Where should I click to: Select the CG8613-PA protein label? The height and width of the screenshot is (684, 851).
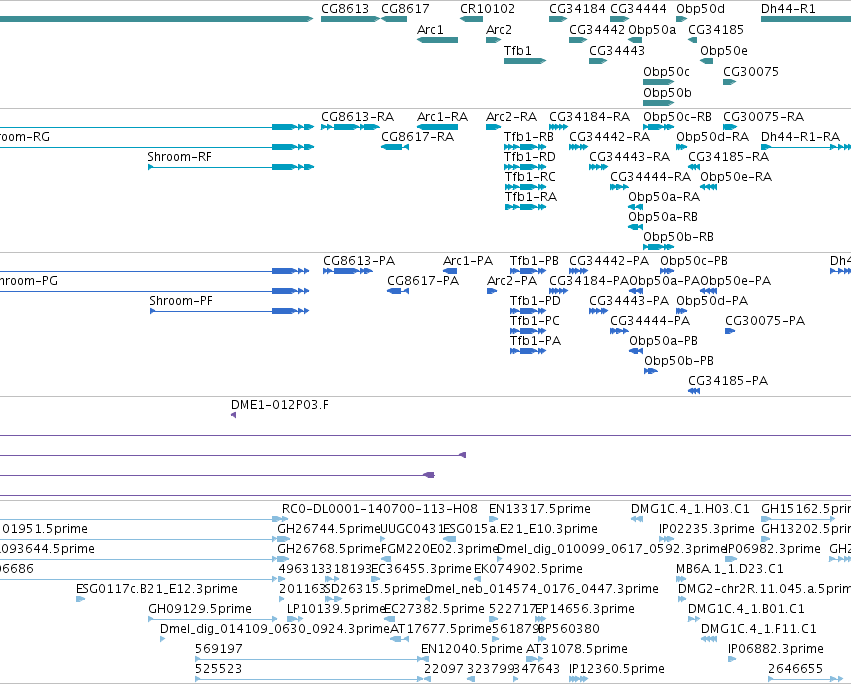359,262
